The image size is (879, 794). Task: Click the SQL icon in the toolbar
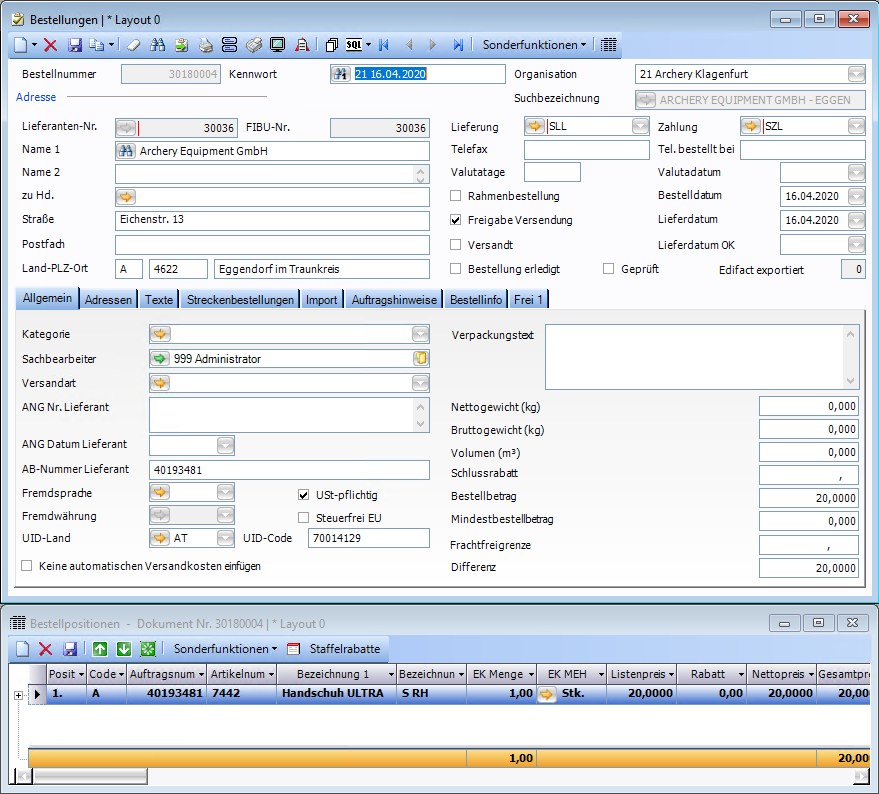[x=354, y=45]
